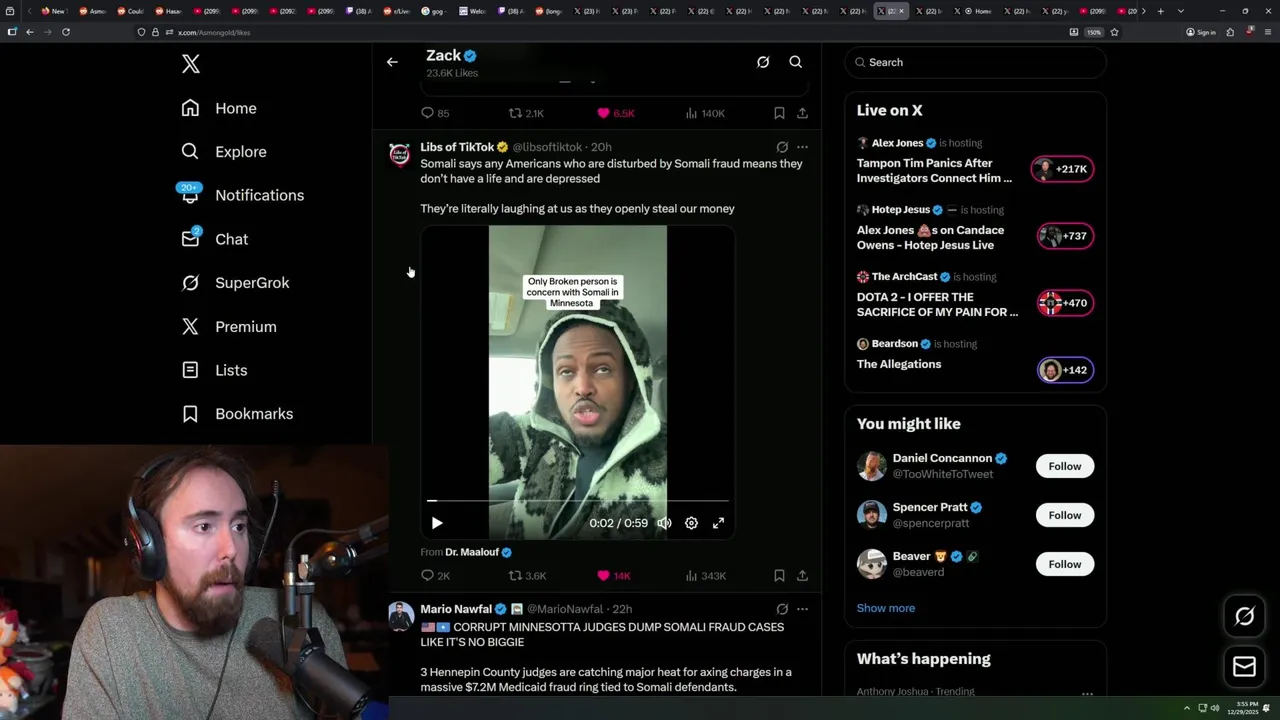Reload the page in browser toolbar

66,32
